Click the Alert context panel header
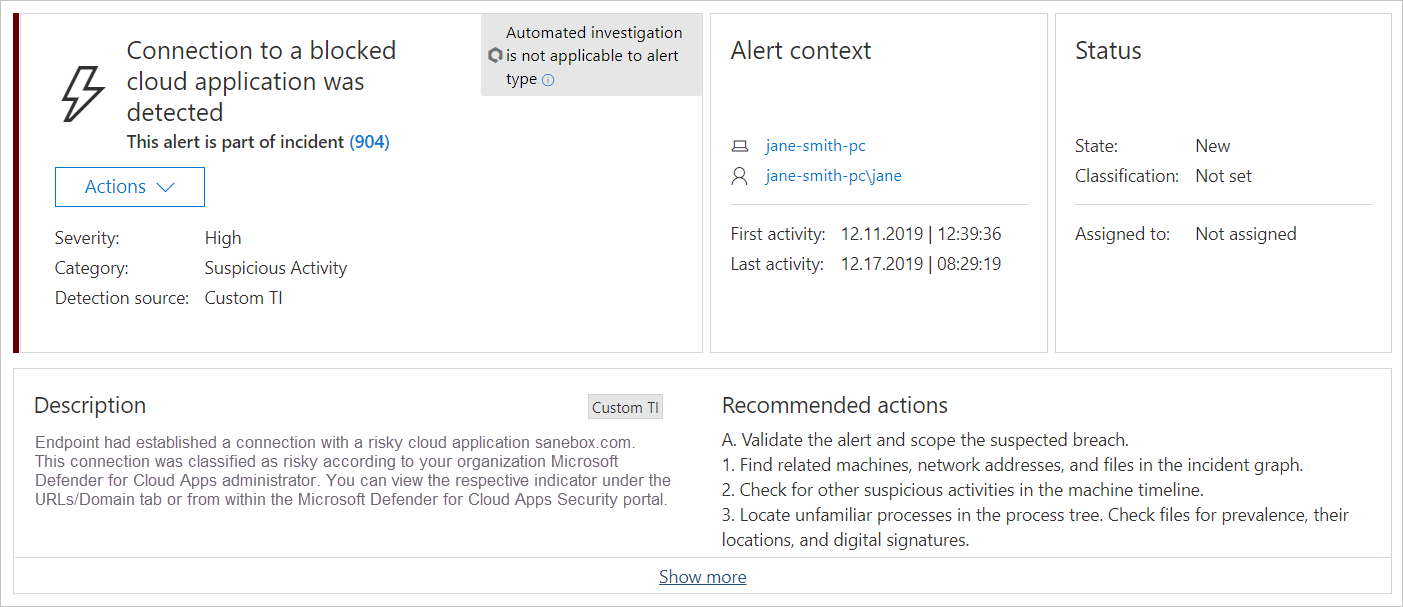The width and height of the screenshot is (1403, 607). (x=802, y=50)
